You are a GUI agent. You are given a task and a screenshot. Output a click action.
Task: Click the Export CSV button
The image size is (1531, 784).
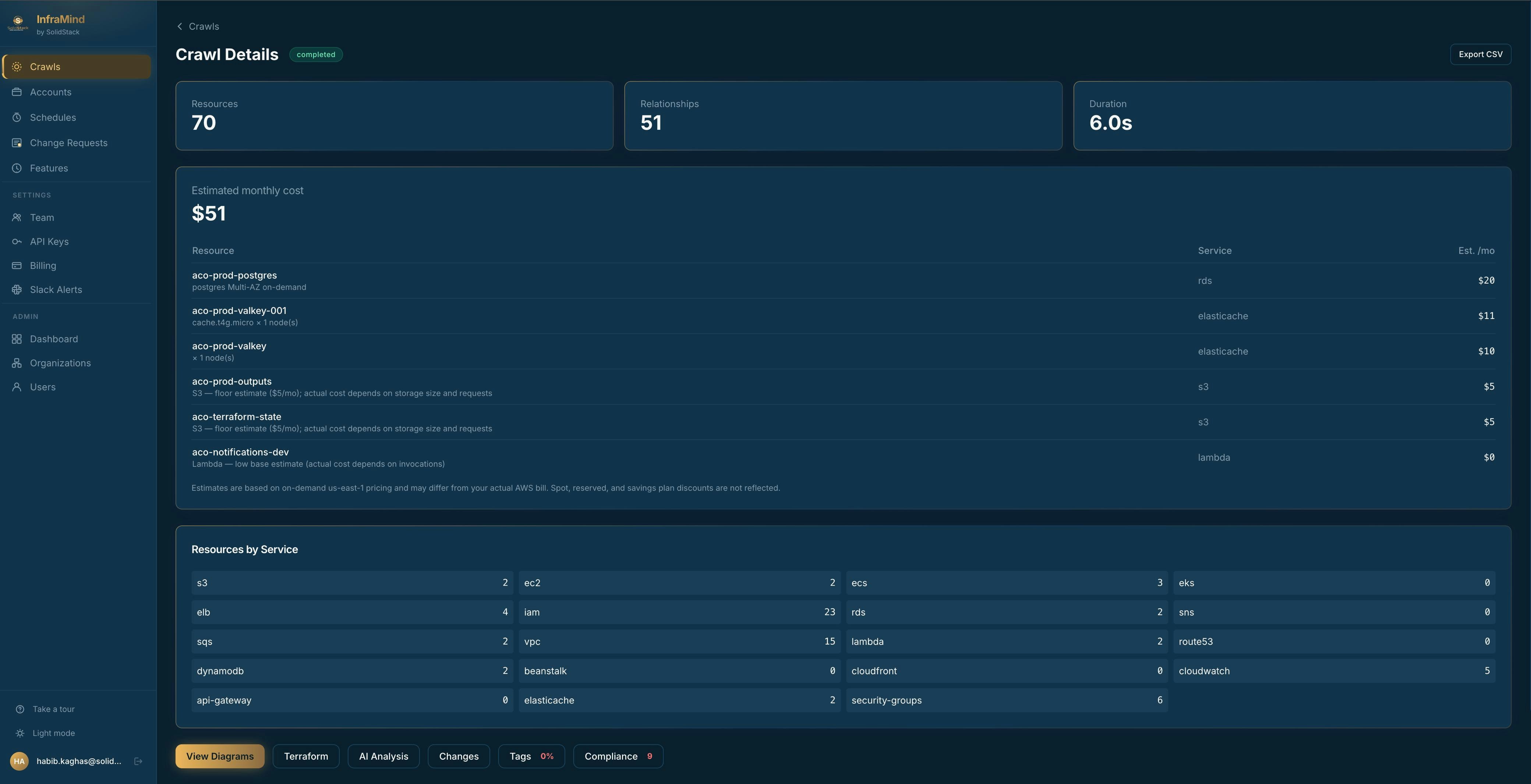coord(1481,54)
